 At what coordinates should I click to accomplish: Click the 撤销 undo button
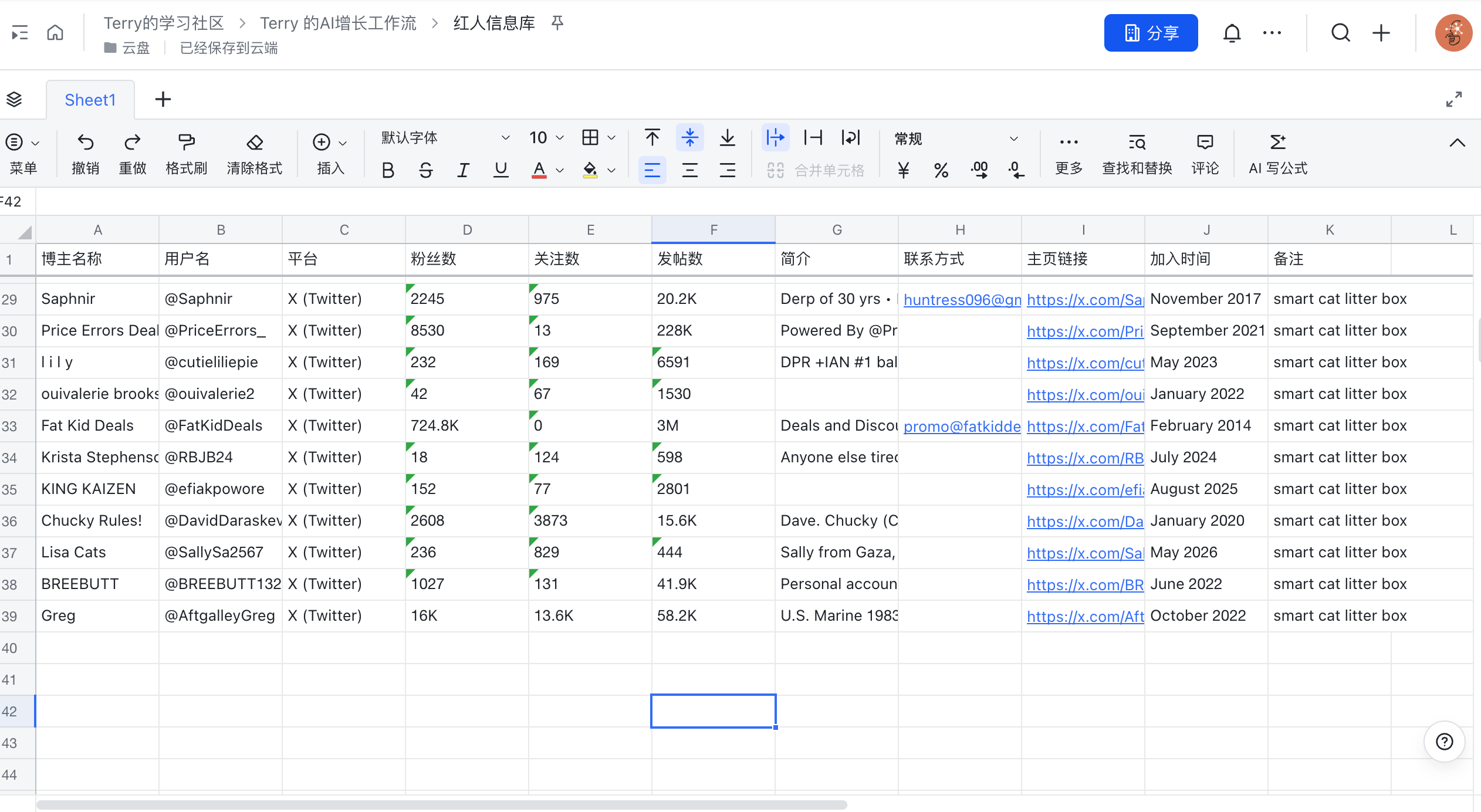point(86,154)
